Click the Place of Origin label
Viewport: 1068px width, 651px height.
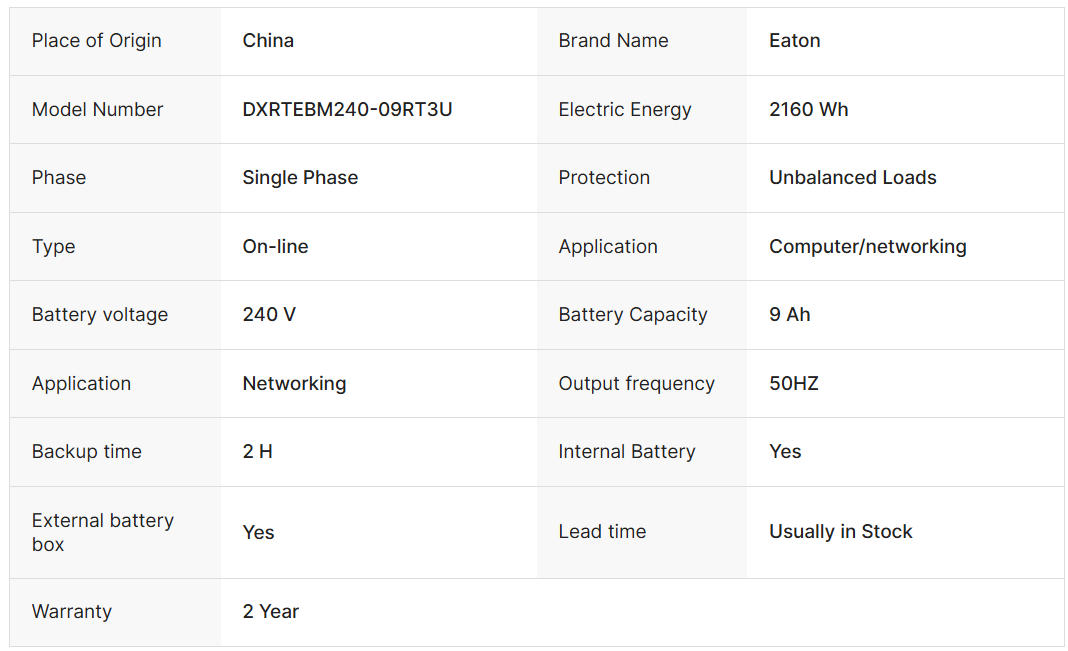pos(96,41)
